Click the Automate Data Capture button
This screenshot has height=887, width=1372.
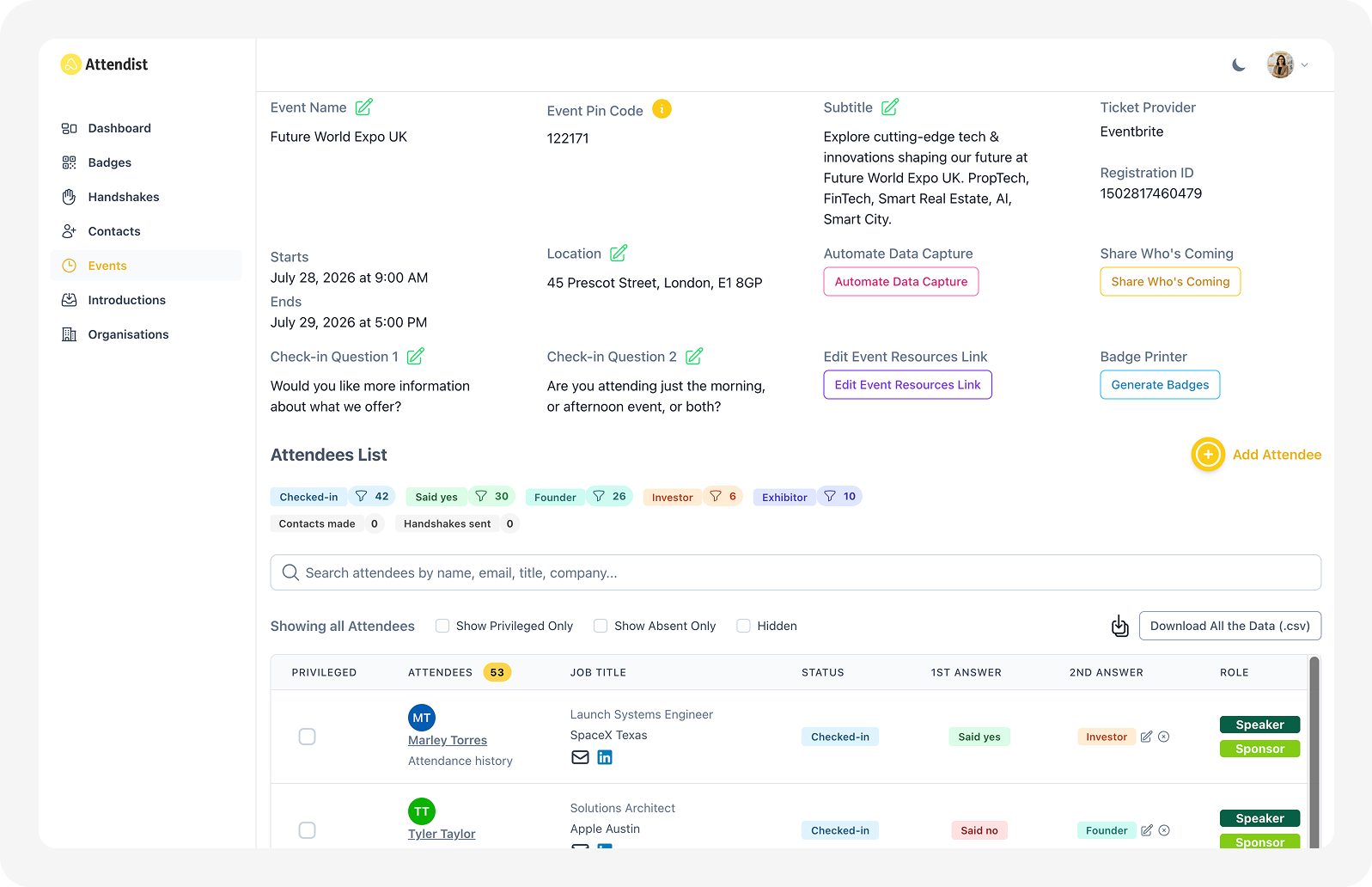pos(901,282)
